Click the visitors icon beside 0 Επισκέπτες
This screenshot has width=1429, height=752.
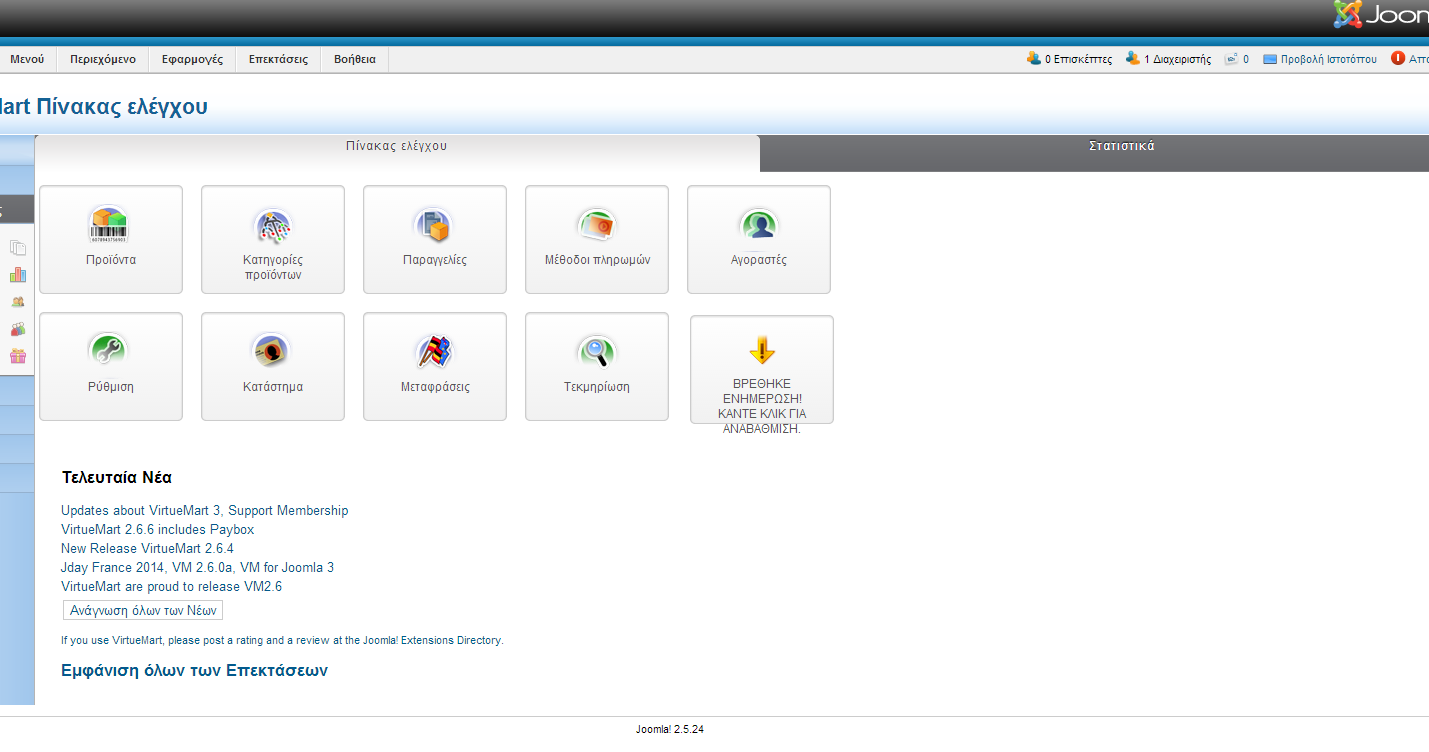(x=1034, y=59)
